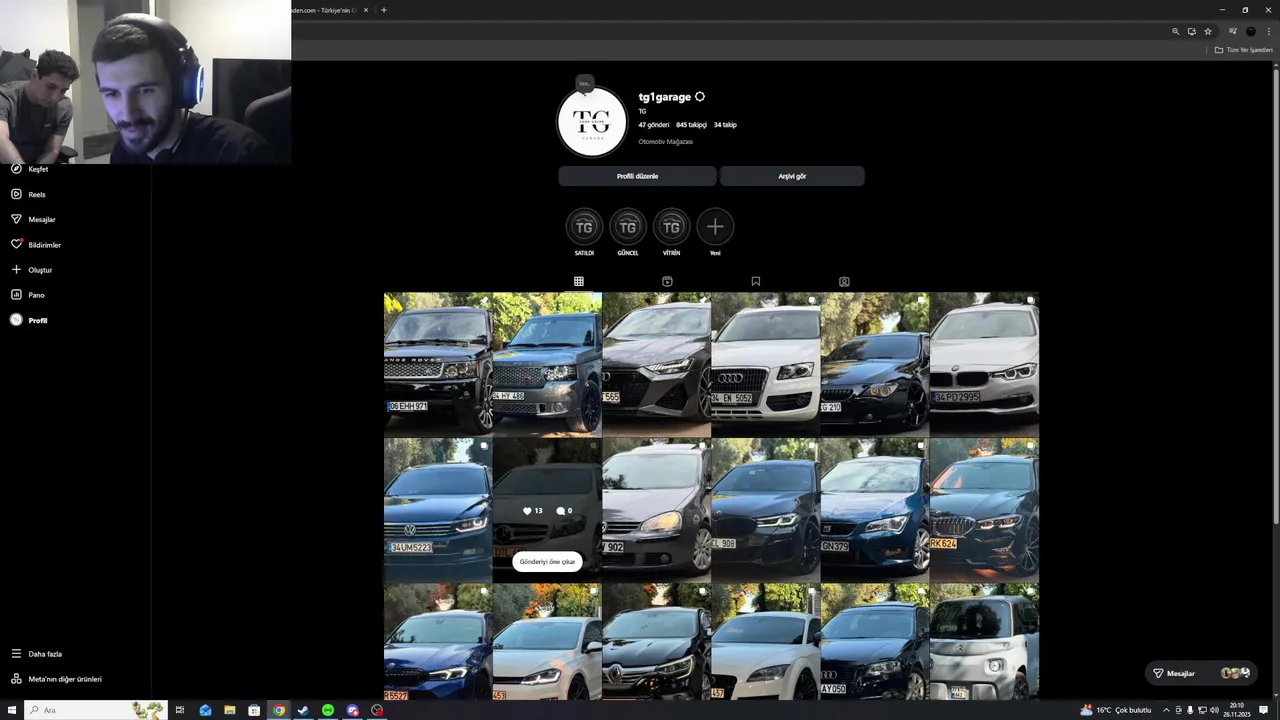Select the tagged photos tab

pyautogui.click(x=844, y=282)
